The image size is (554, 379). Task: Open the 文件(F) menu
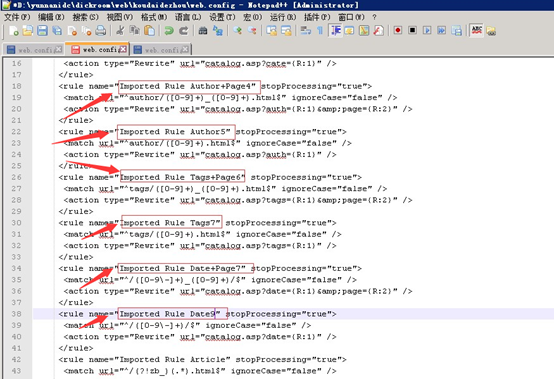click(x=17, y=17)
